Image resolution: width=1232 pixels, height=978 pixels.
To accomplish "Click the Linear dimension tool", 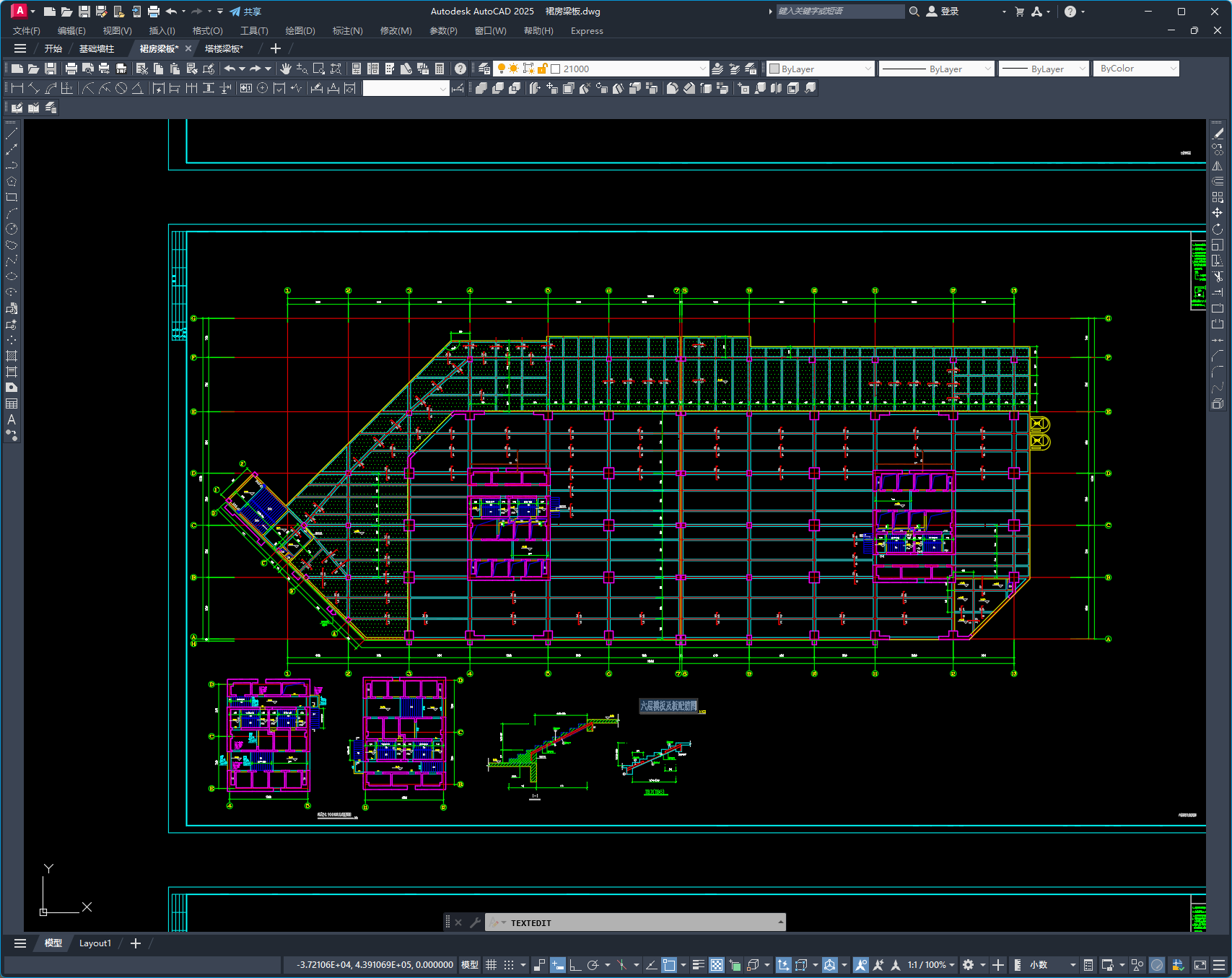I will [x=16, y=88].
